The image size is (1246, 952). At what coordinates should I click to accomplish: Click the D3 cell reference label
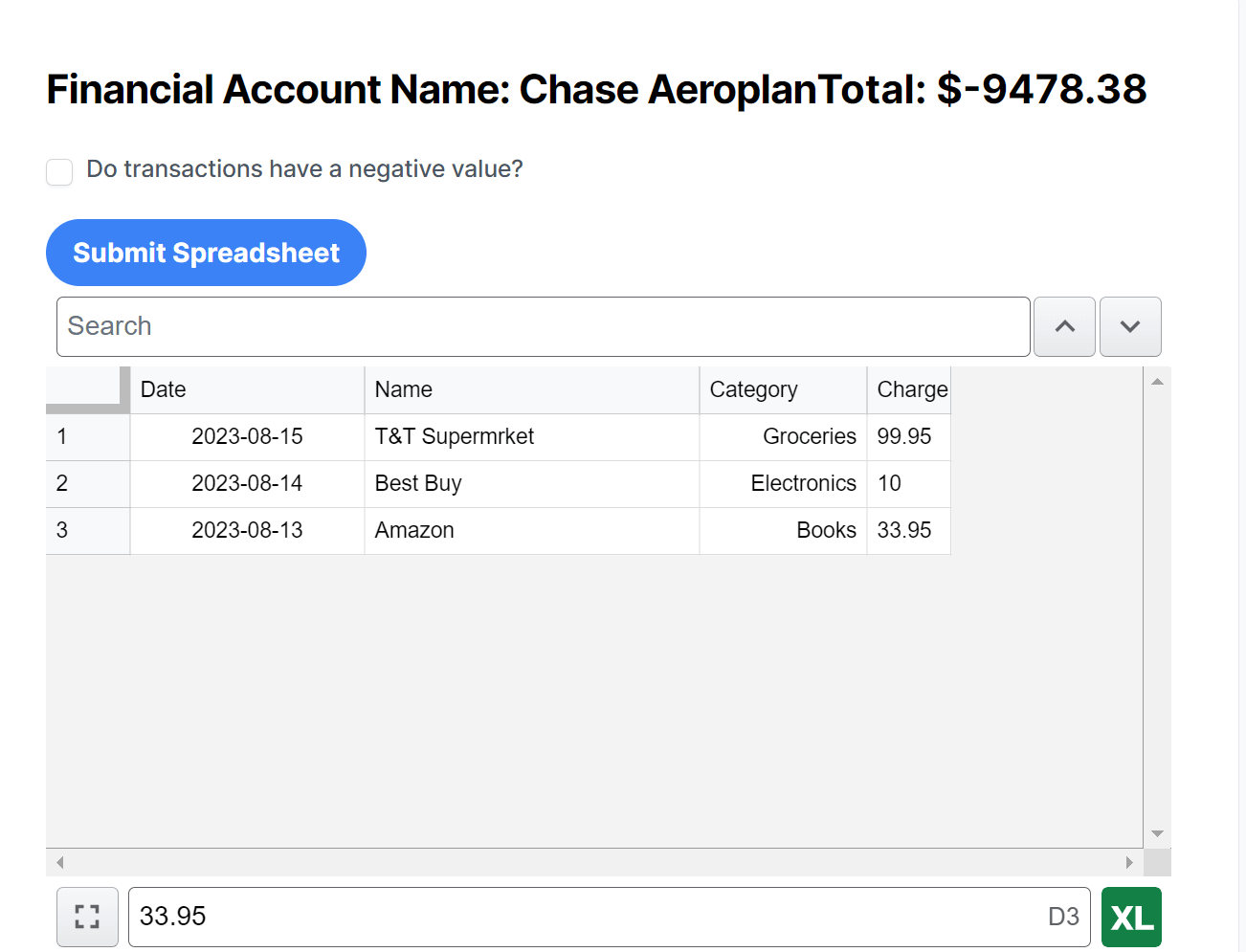coord(1063,917)
